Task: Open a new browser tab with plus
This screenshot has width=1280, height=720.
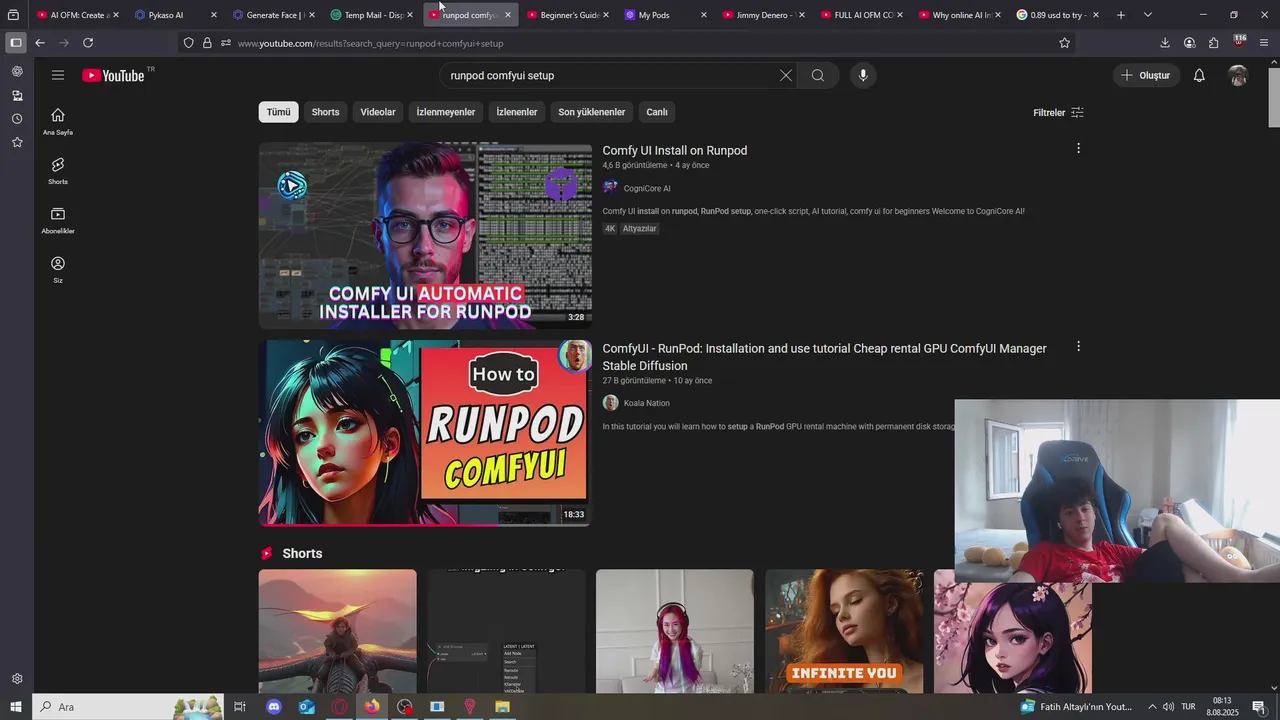Action: (x=1121, y=15)
